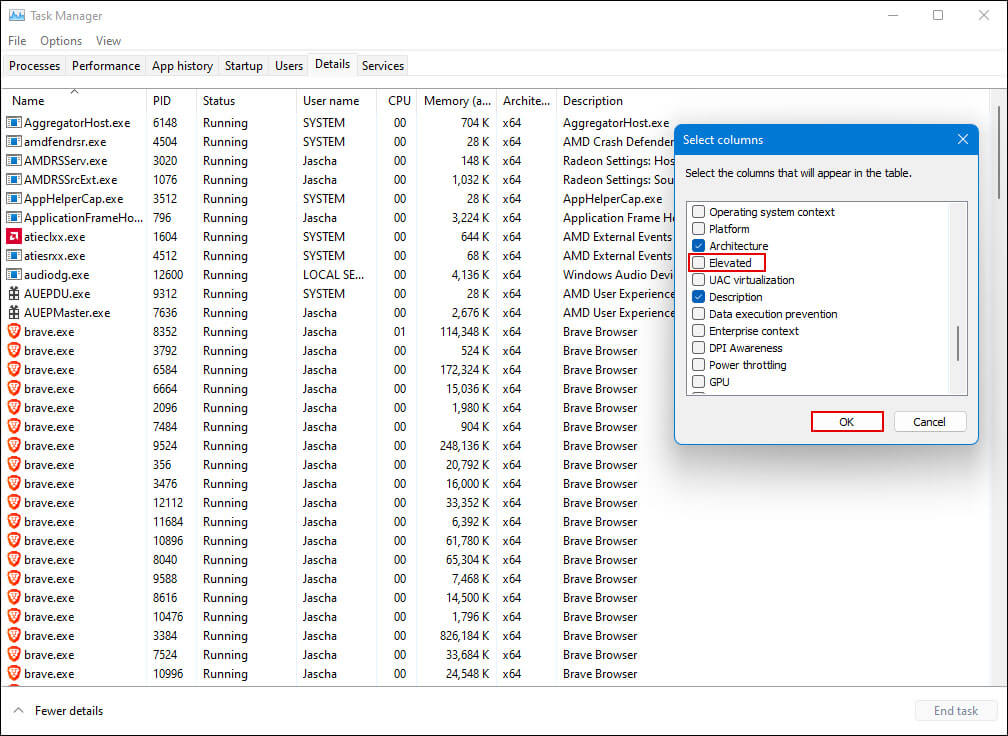Uncheck the Architecture column checkbox
The height and width of the screenshot is (736, 1008).
click(698, 246)
